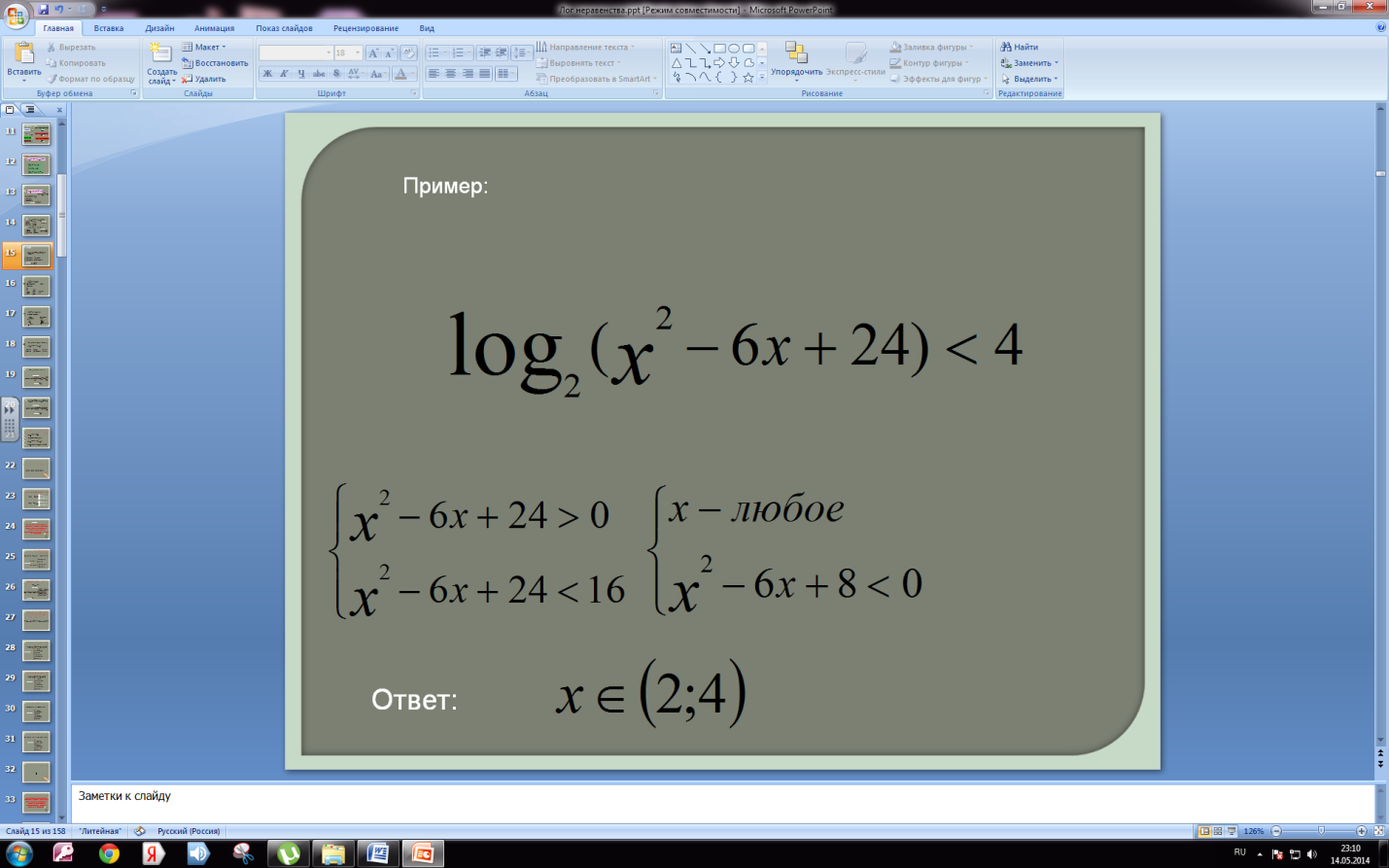Click the Office button orb

[x=16, y=17]
